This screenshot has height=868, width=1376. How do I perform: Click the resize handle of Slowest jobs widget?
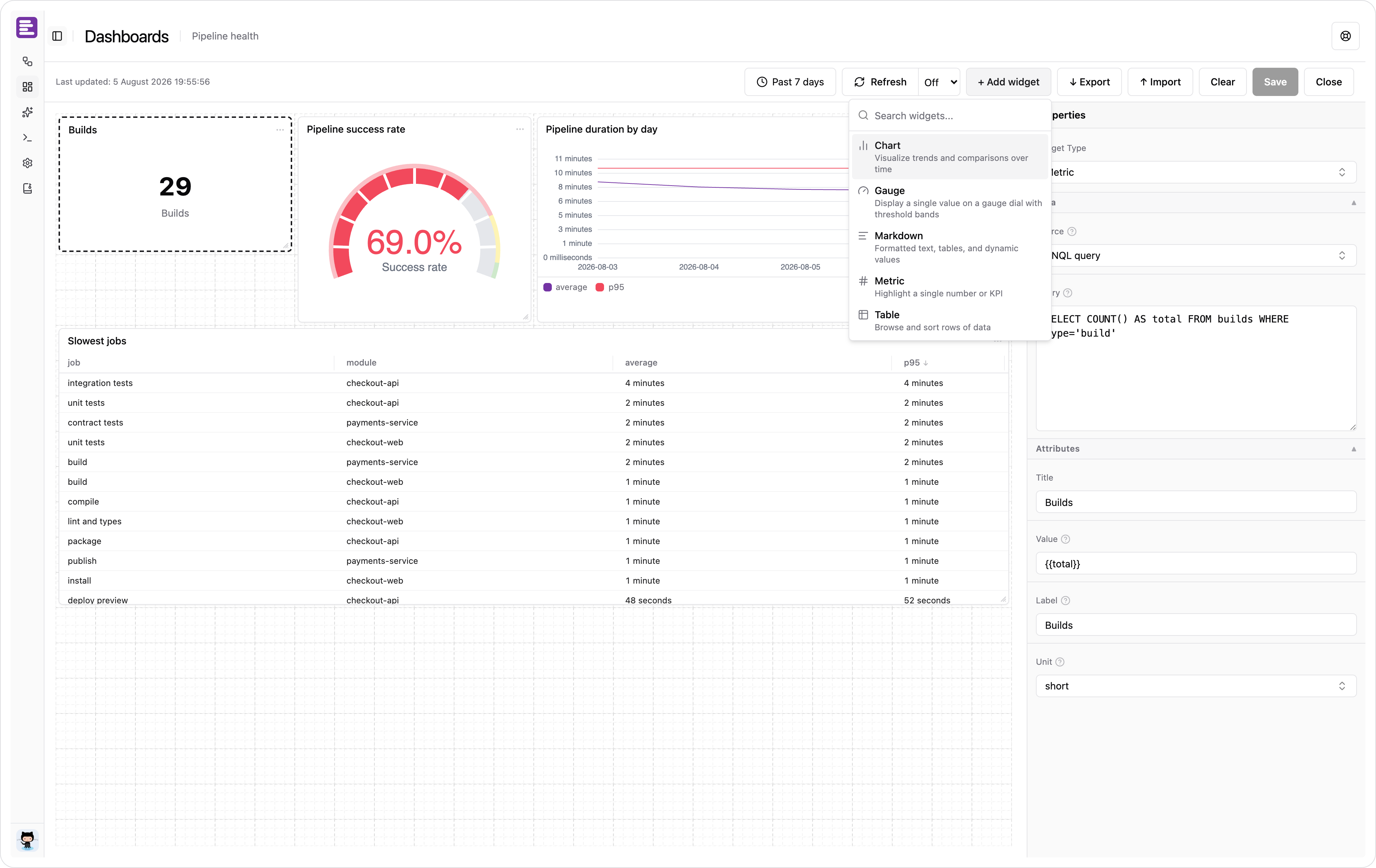point(1003,599)
